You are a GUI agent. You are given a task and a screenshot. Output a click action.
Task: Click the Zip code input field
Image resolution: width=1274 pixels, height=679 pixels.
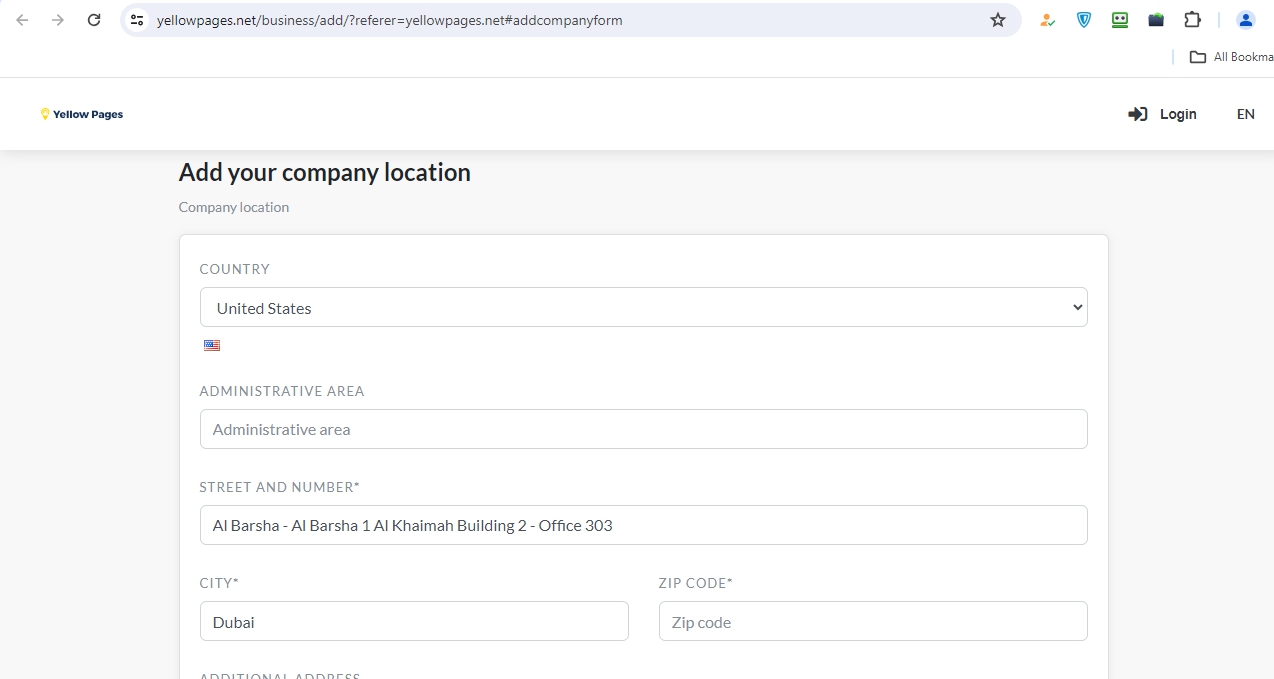tap(872, 621)
